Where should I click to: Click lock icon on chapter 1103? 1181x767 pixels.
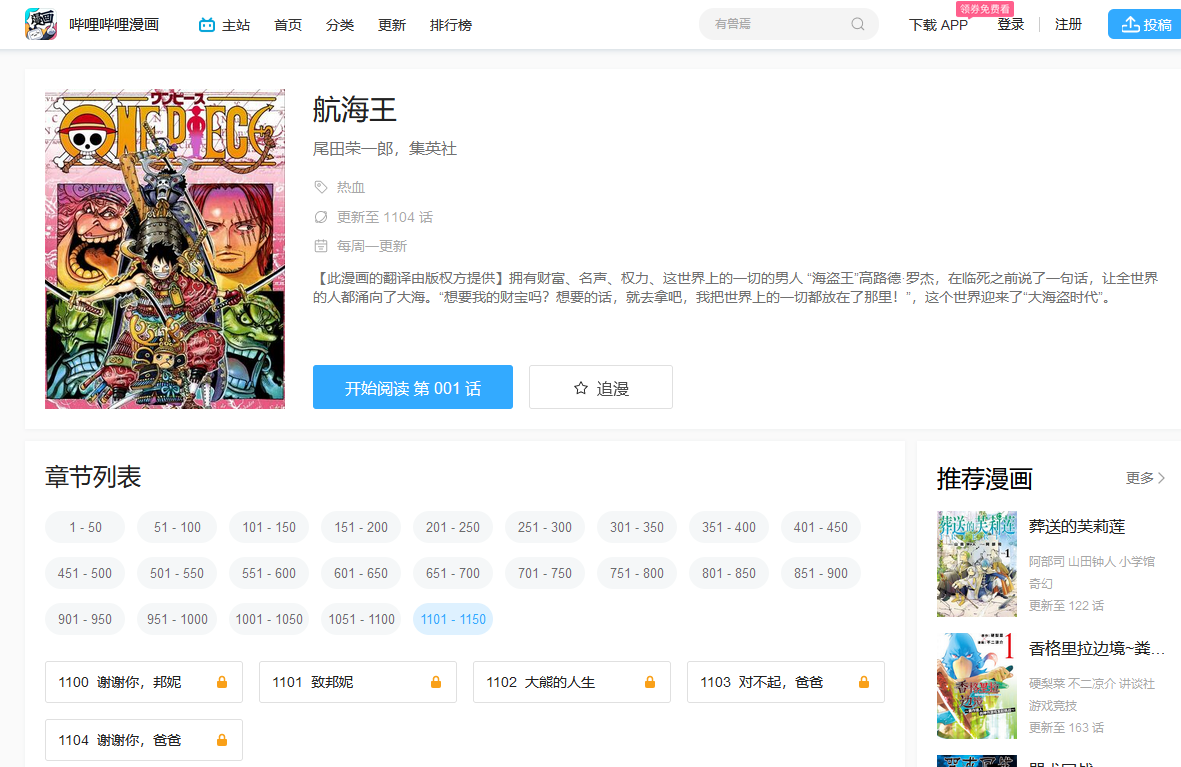[x=864, y=682]
